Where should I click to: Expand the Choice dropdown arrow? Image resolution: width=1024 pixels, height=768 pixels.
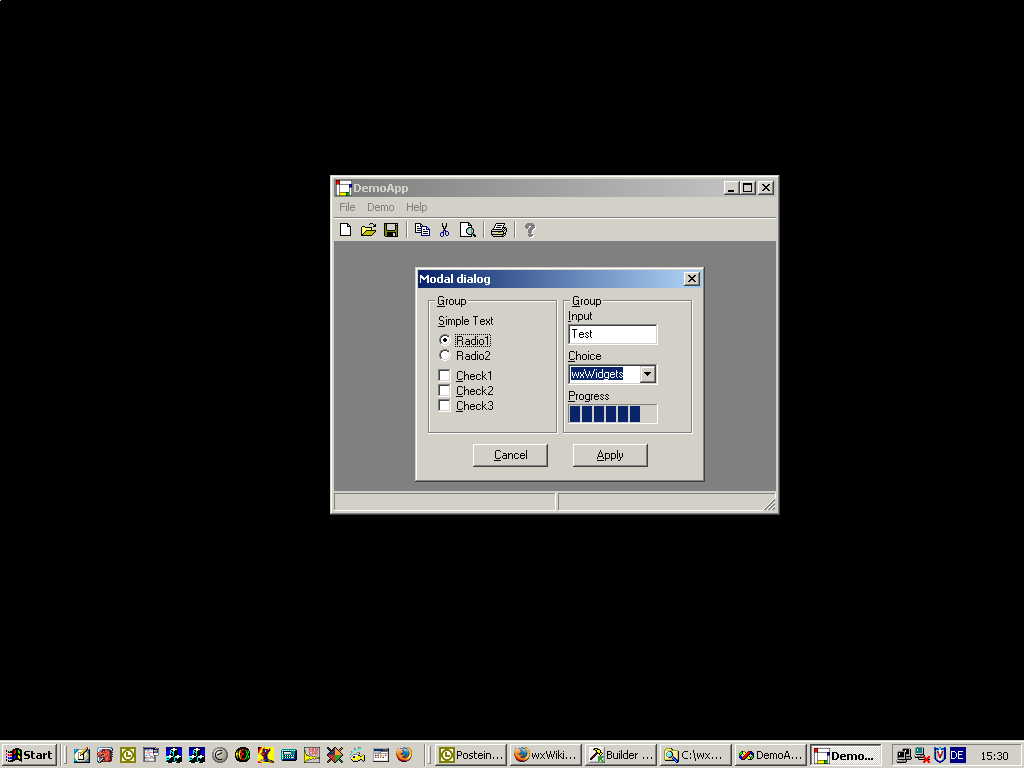648,374
